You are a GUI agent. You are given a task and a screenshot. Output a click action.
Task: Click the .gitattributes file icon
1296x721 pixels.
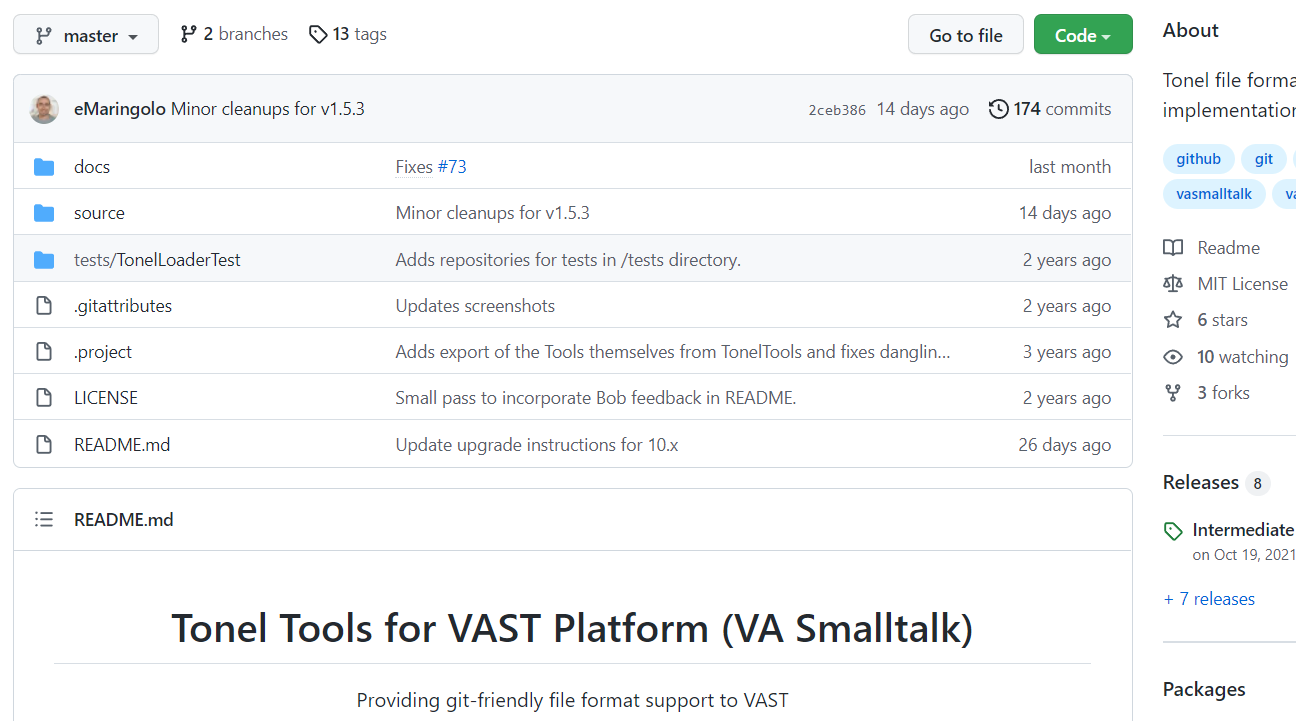44,306
